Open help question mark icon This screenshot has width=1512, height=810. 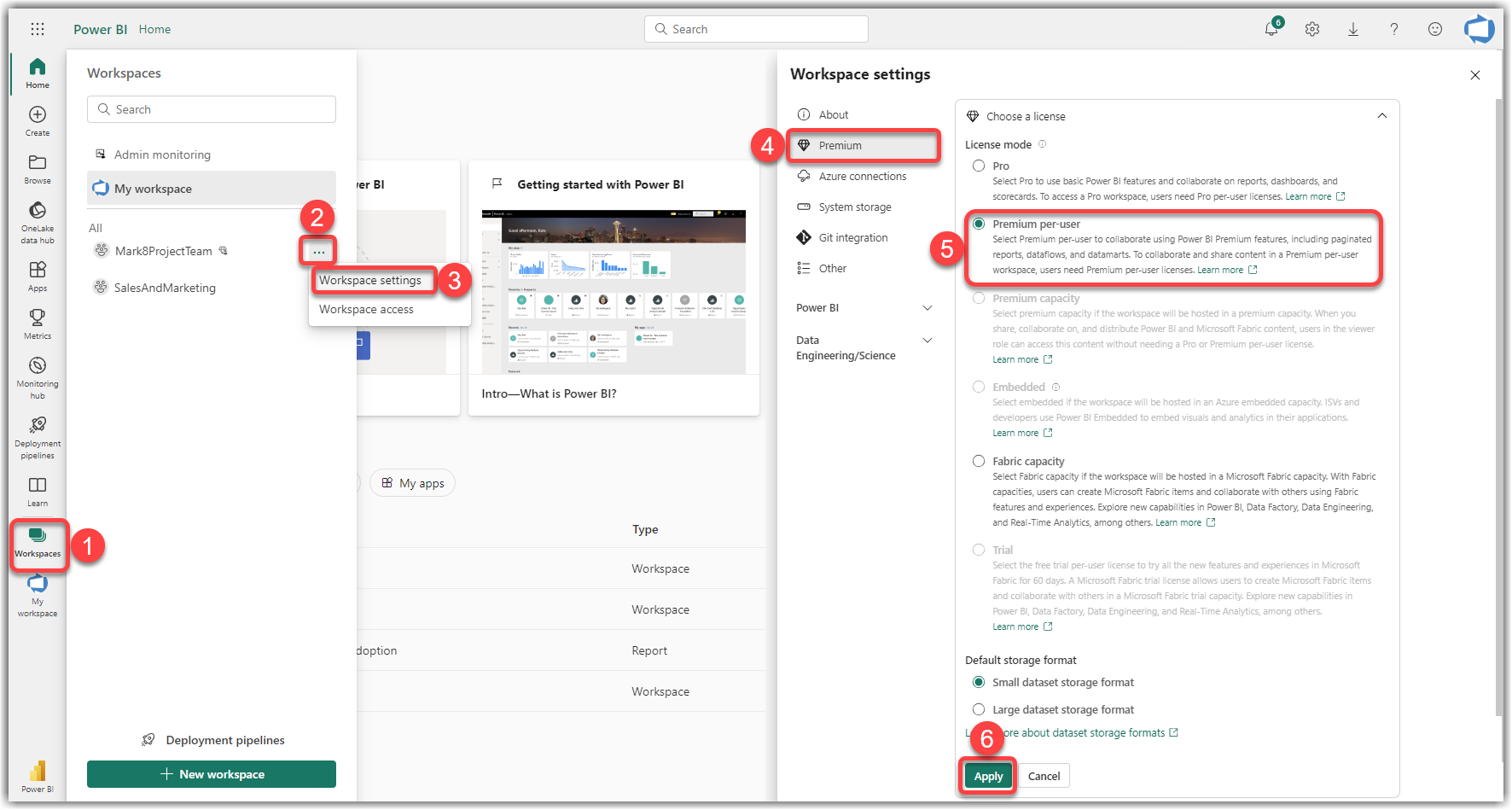click(1394, 29)
